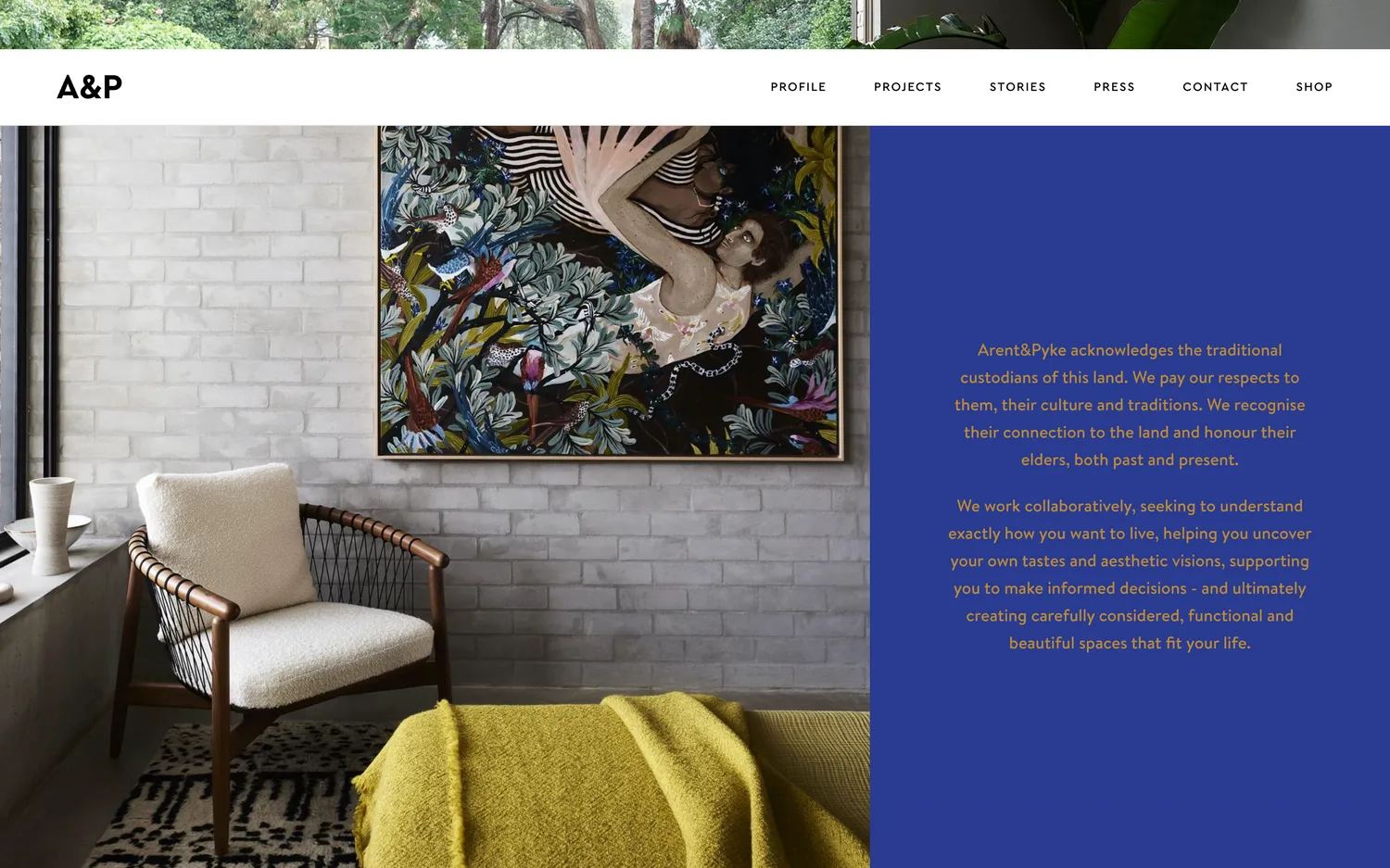Click the framed jungle painting
This screenshot has width=1390, height=868.
[x=610, y=291]
